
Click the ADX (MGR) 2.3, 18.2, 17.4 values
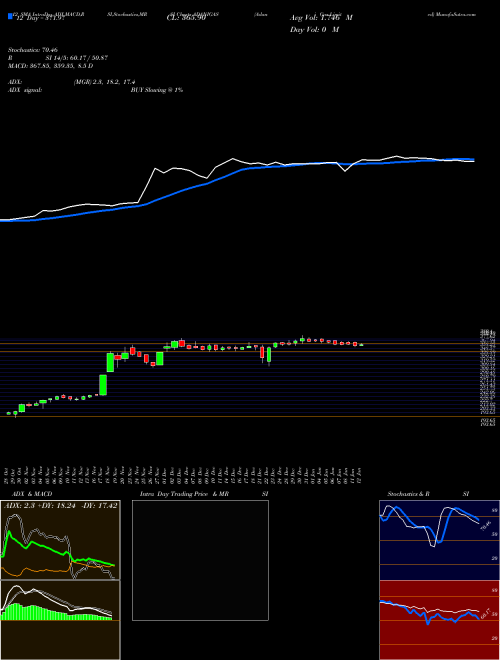pyautogui.click(x=104, y=82)
